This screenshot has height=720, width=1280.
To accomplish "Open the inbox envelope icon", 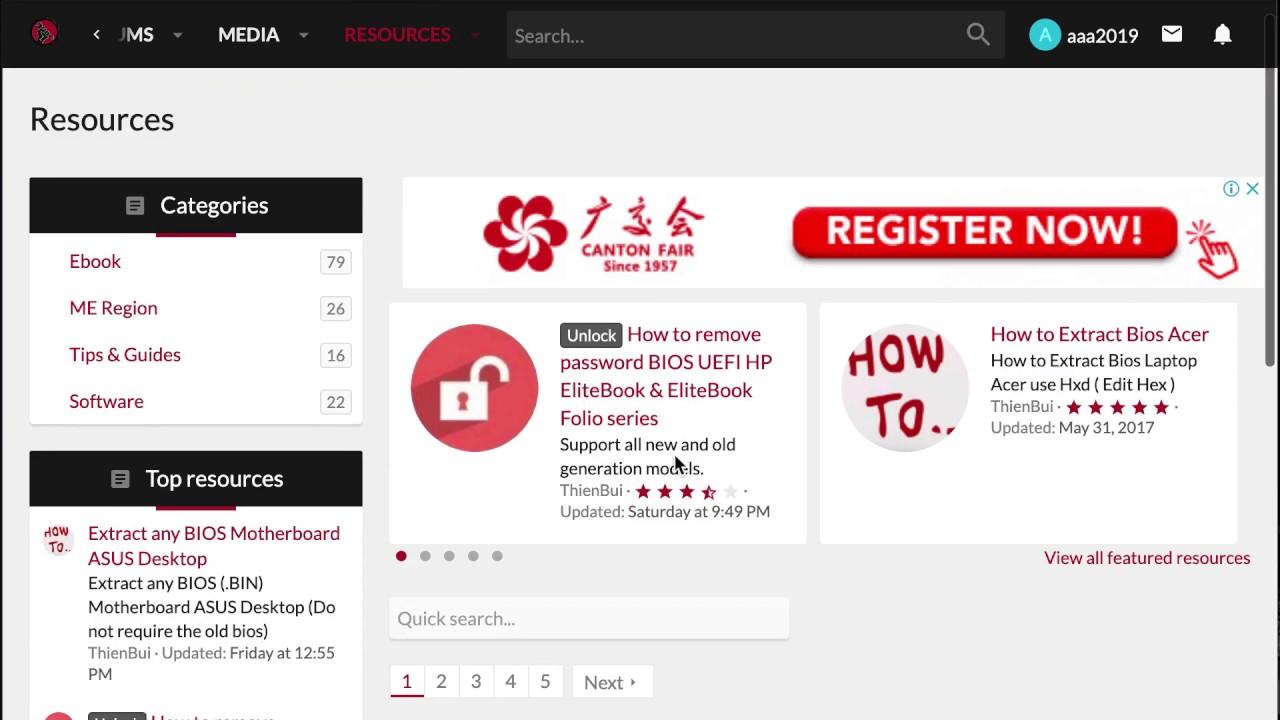I will [x=1172, y=34].
